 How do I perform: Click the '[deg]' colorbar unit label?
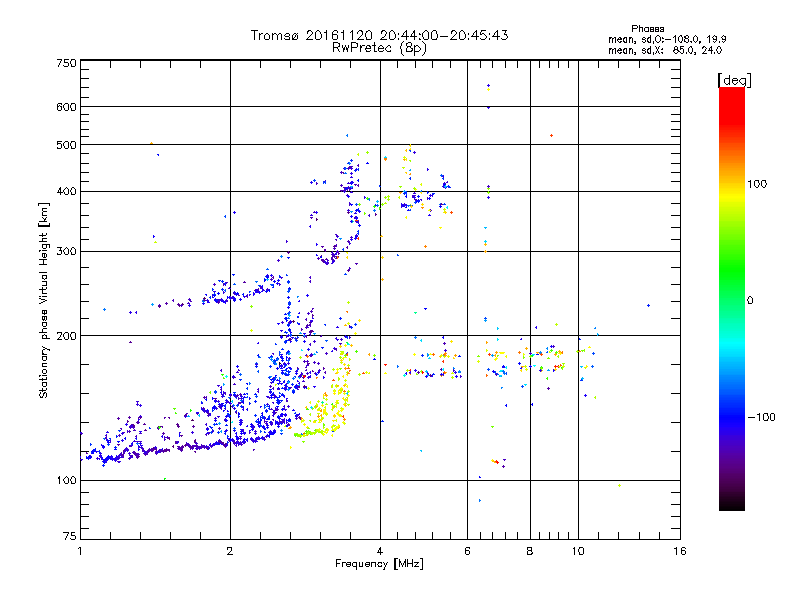coord(734,80)
